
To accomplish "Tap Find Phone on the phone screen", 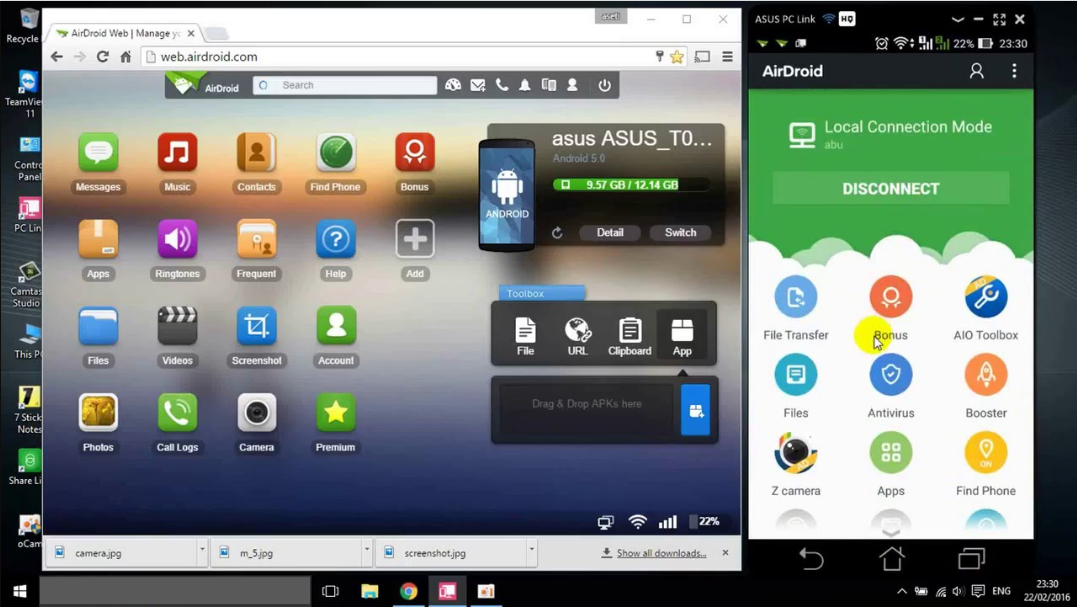I will pos(986,453).
